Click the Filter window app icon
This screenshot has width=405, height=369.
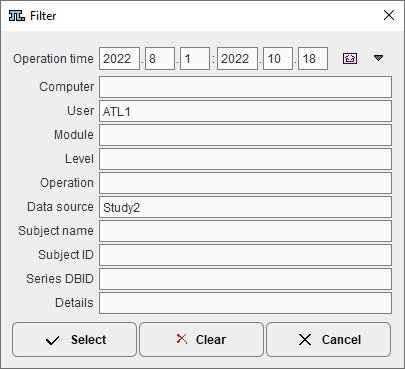tap(16, 15)
